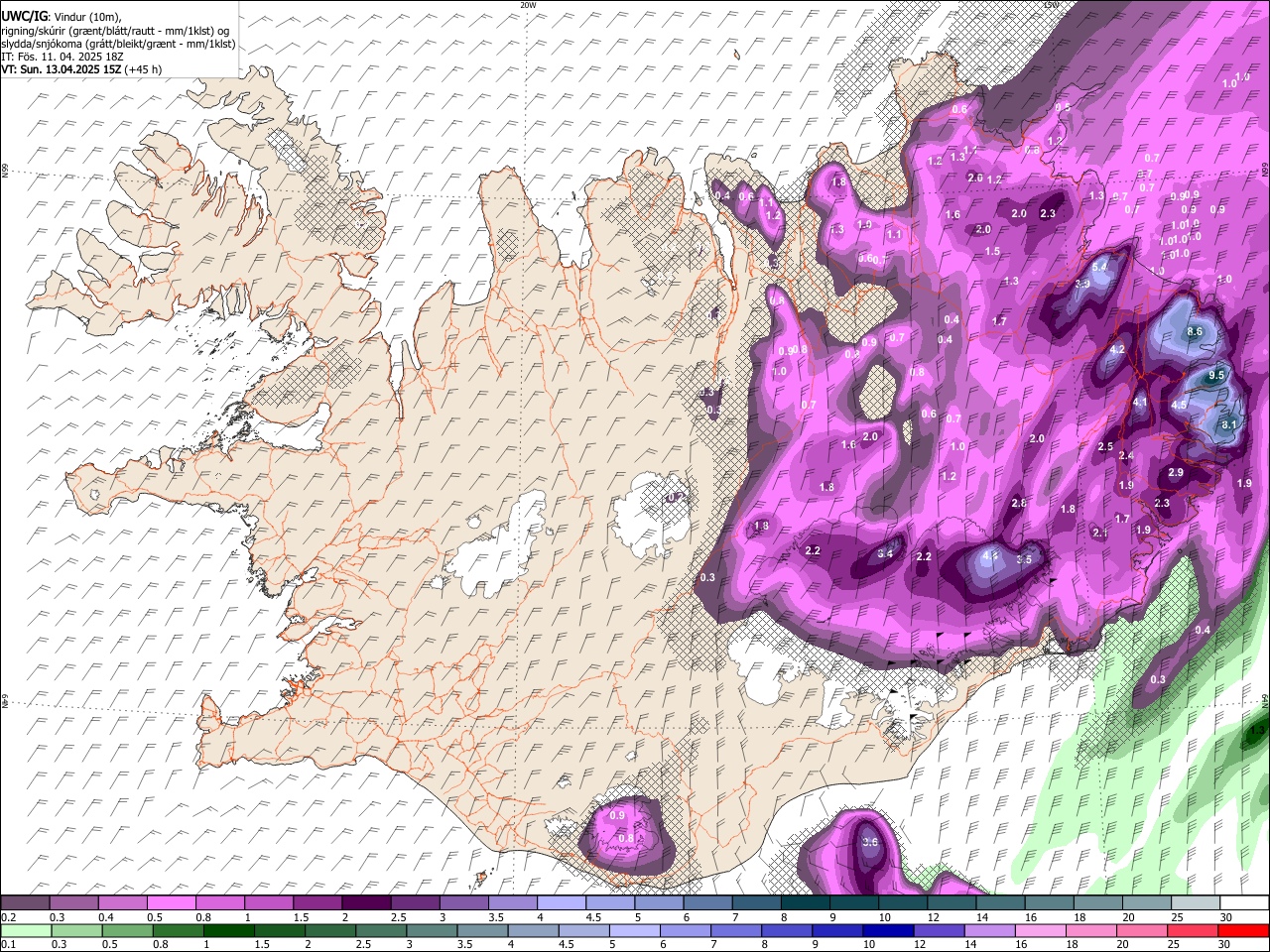Click the 1.5 value on the map
The height and width of the screenshot is (952, 1270).
(x=992, y=252)
